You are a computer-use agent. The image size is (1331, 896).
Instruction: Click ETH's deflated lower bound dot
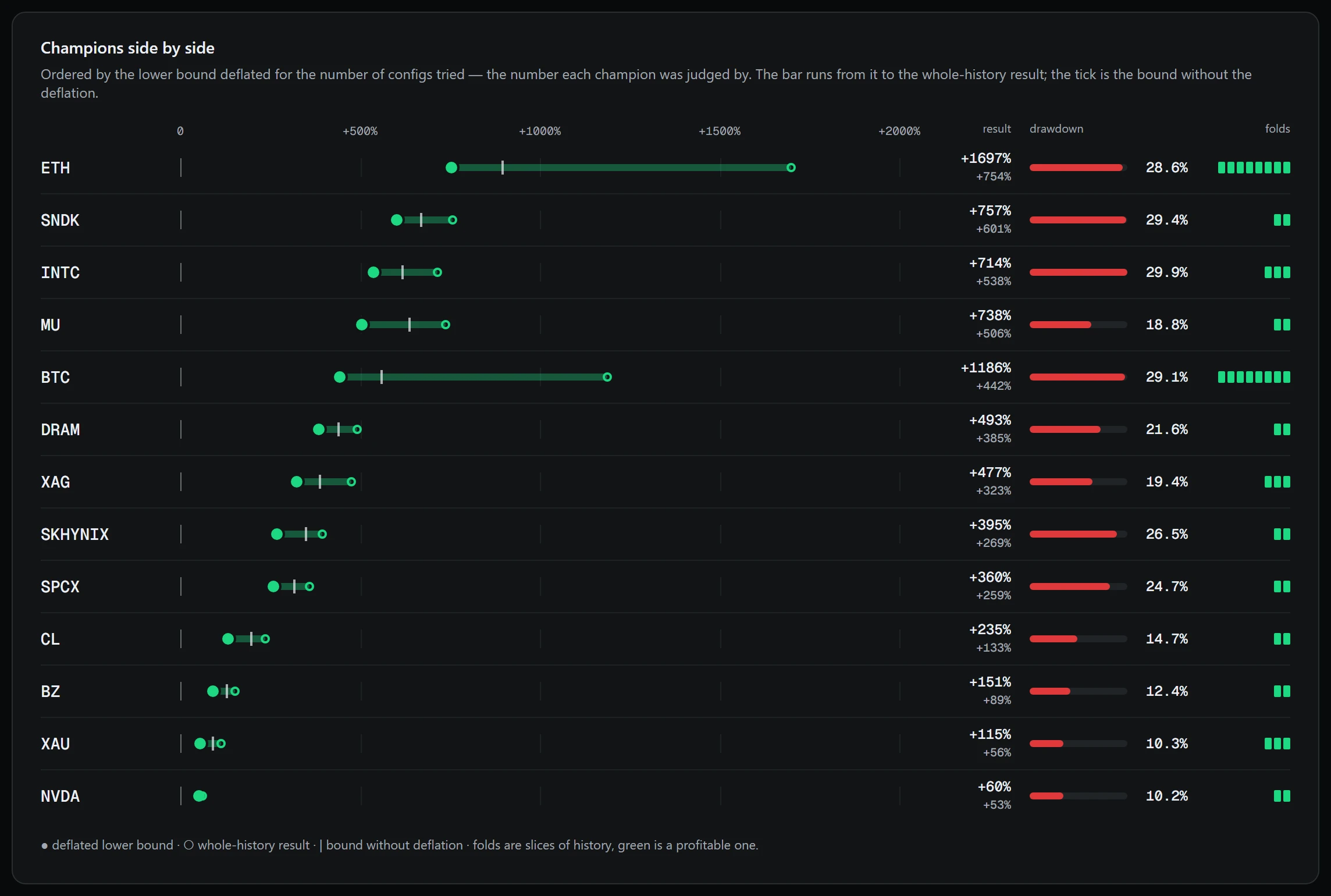451,168
